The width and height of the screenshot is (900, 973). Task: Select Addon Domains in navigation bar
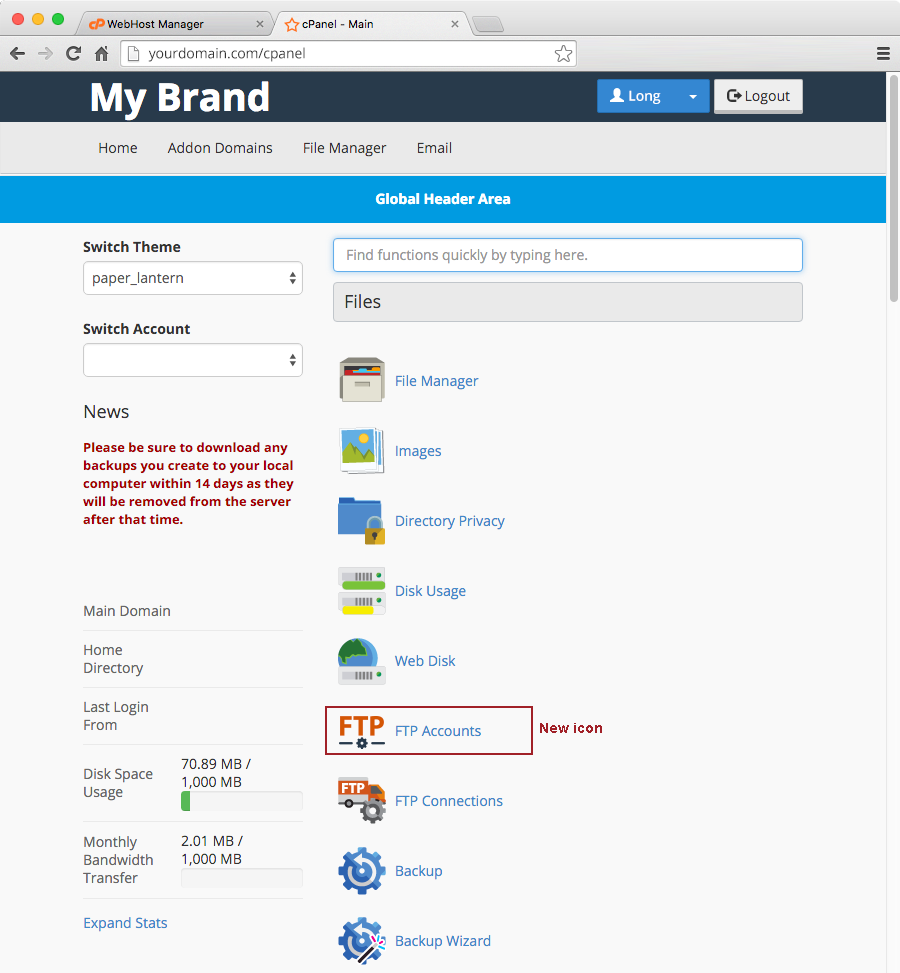pyautogui.click(x=220, y=148)
